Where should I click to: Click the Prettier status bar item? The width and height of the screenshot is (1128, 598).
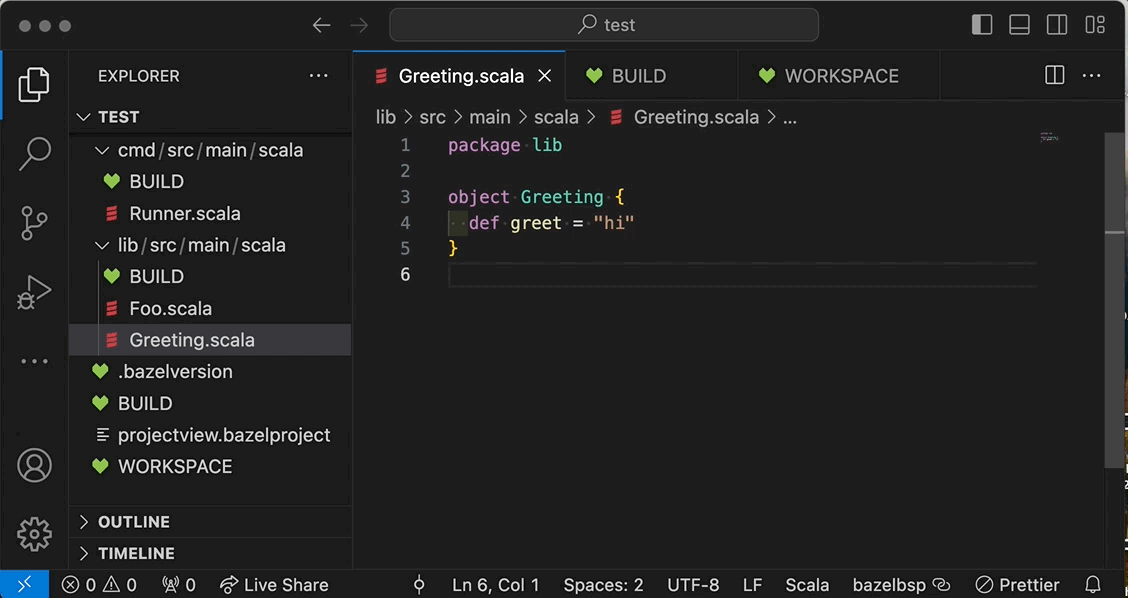coord(1017,585)
